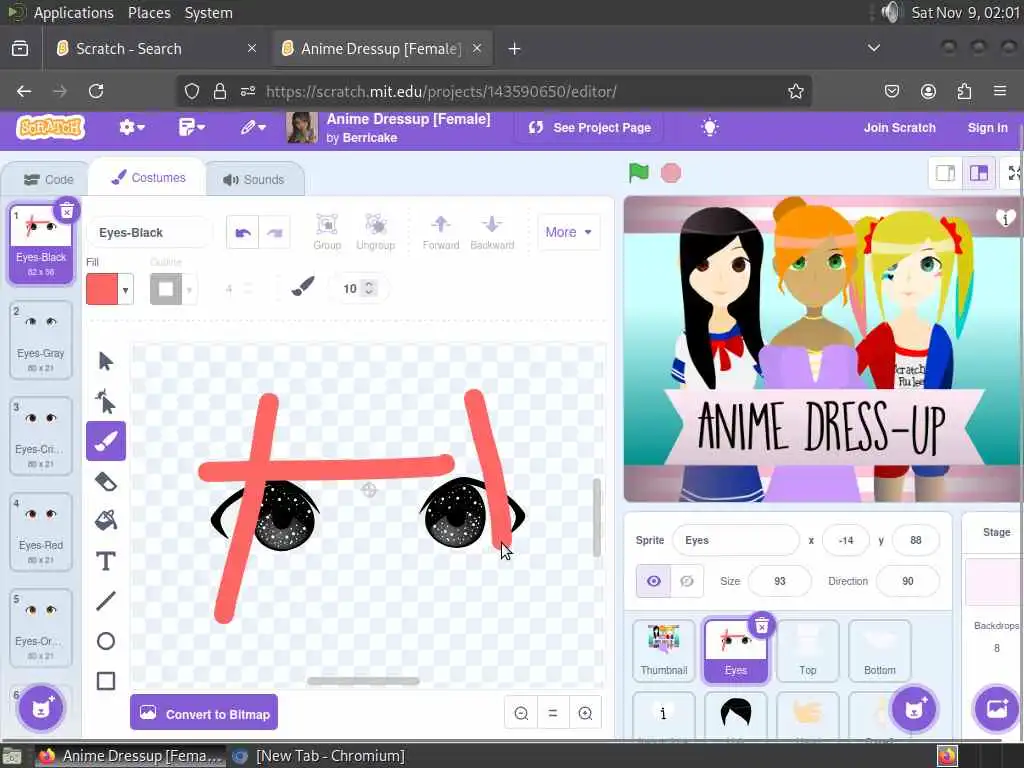Switch to the Sounds tab
The width and height of the screenshot is (1024, 768).
pyautogui.click(x=253, y=180)
